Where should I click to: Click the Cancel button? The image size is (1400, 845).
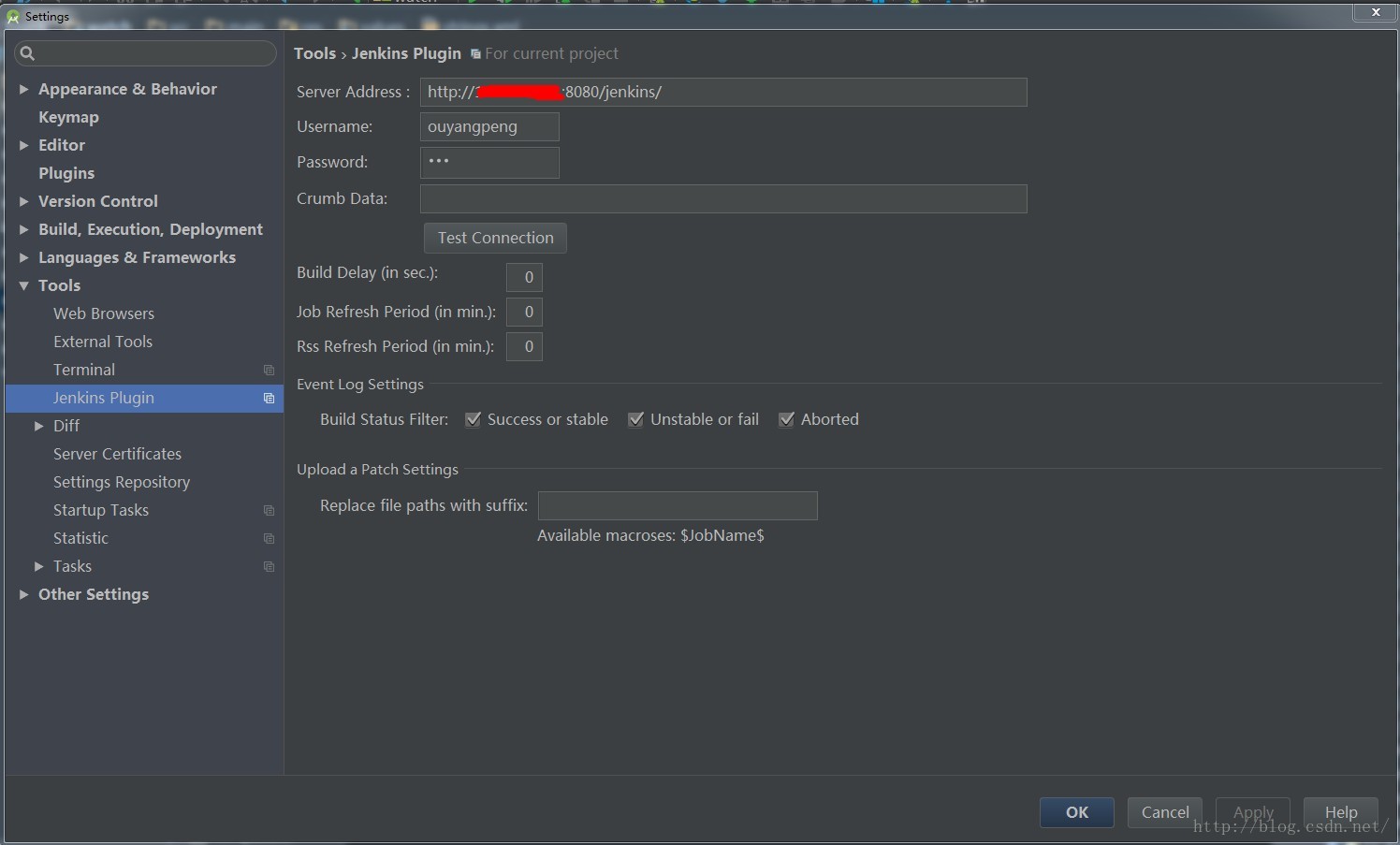(x=1165, y=812)
